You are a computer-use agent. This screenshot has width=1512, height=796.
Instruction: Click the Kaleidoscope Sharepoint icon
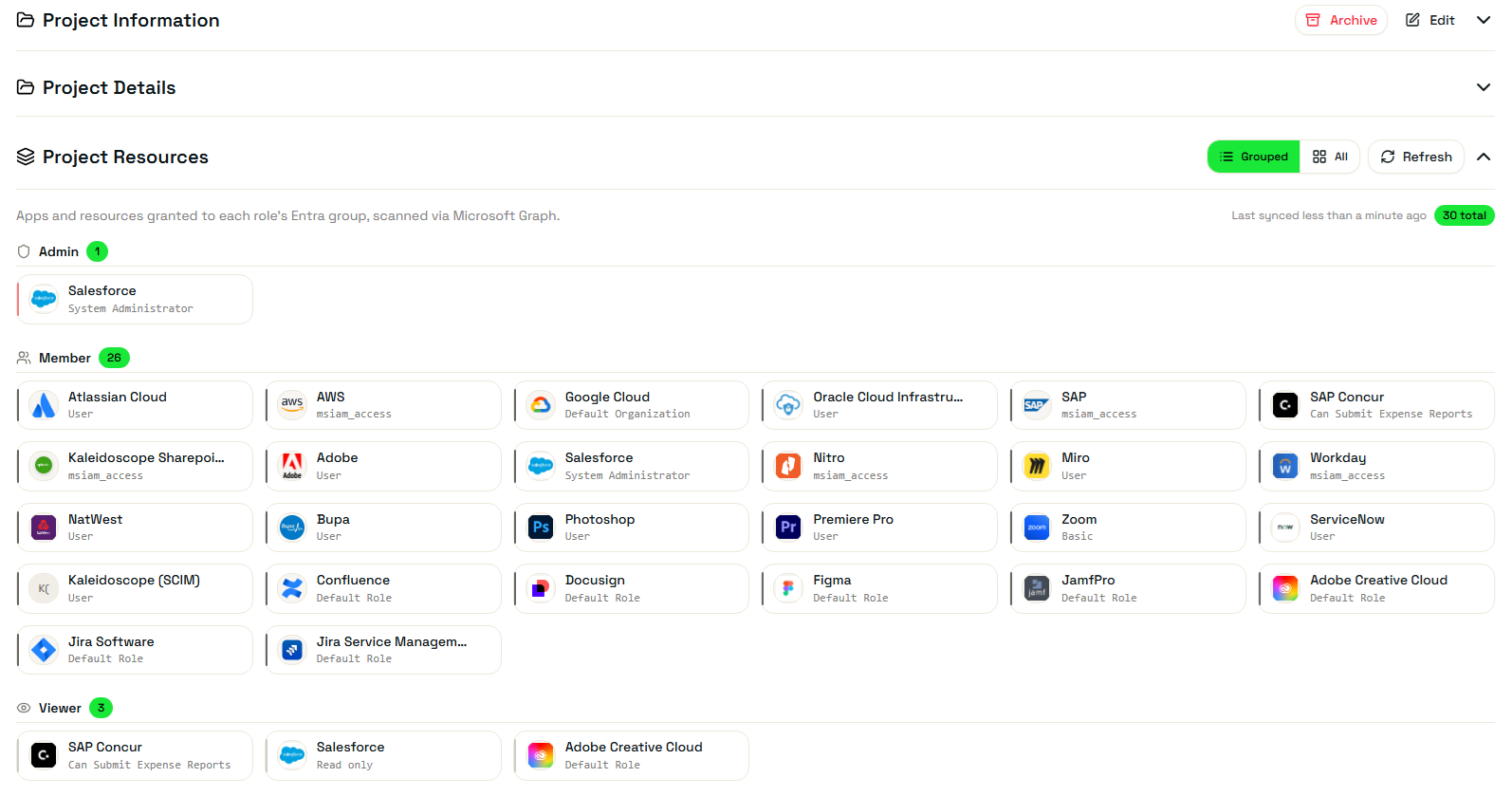pyautogui.click(x=44, y=466)
